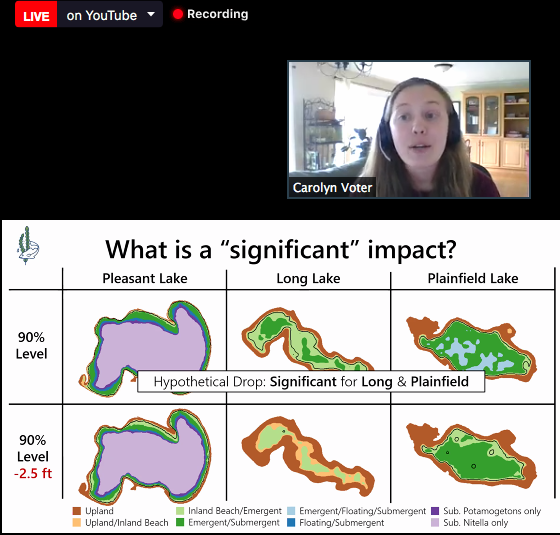Click the 'Carolyn Voter' name label

point(332,187)
